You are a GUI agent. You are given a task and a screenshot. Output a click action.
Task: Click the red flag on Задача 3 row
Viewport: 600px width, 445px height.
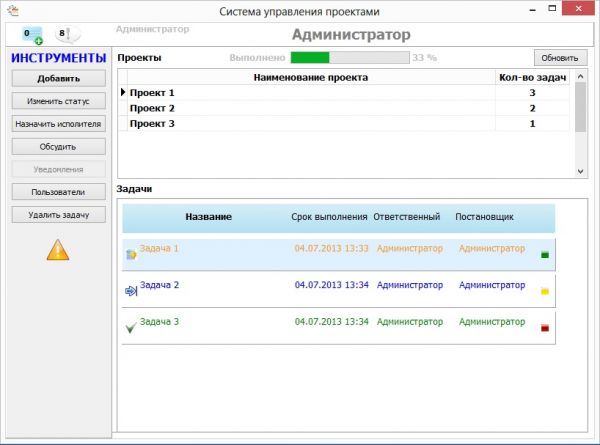pyautogui.click(x=544, y=327)
